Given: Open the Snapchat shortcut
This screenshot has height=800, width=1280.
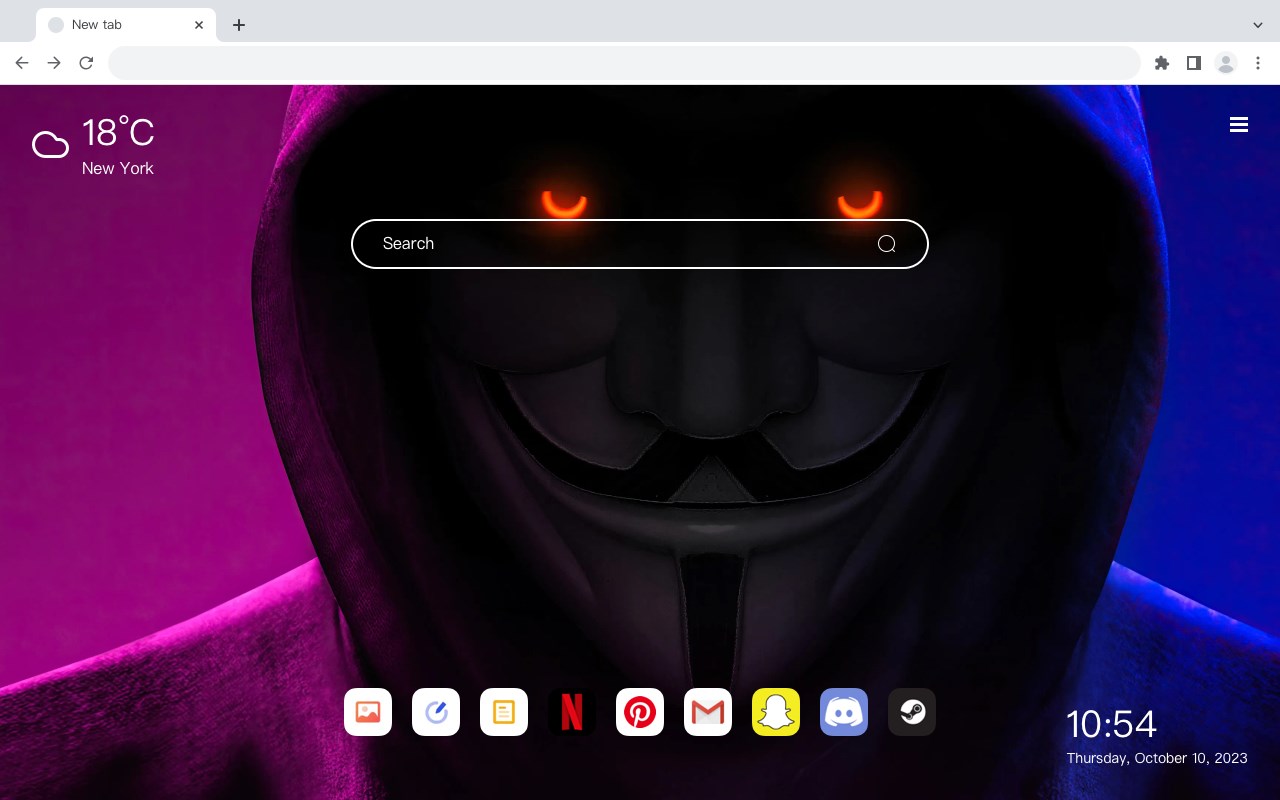Looking at the screenshot, I should click(x=776, y=712).
